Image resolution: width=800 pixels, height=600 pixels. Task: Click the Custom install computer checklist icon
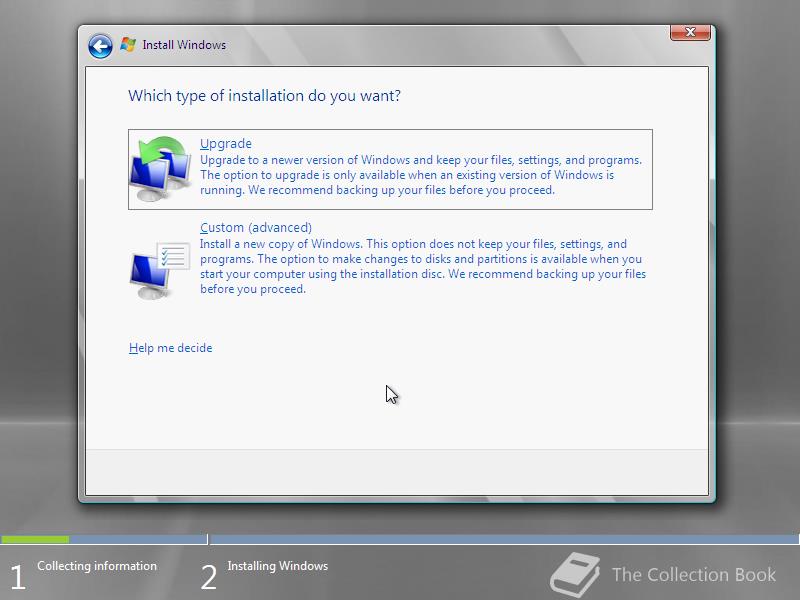click(x=160, y=270)
